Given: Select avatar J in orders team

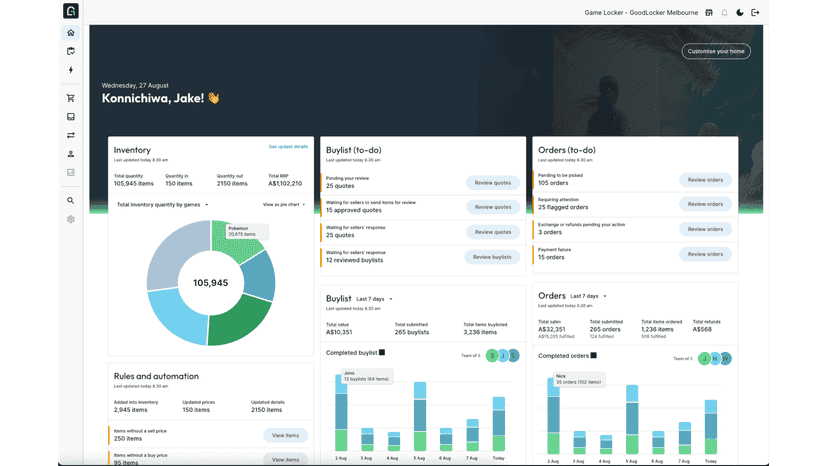Looking at the screenshot, I should coord(704,359).
